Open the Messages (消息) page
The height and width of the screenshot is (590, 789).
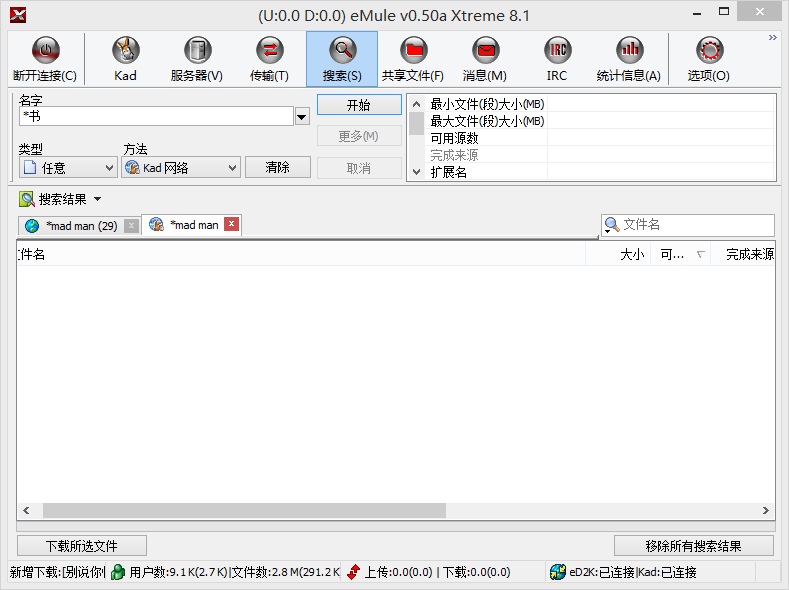485,59
